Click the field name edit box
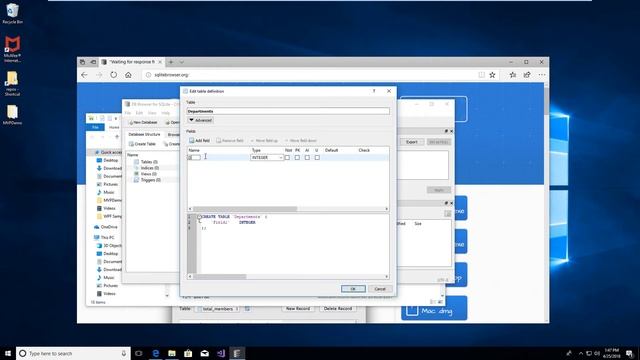 tap(194, 157)
